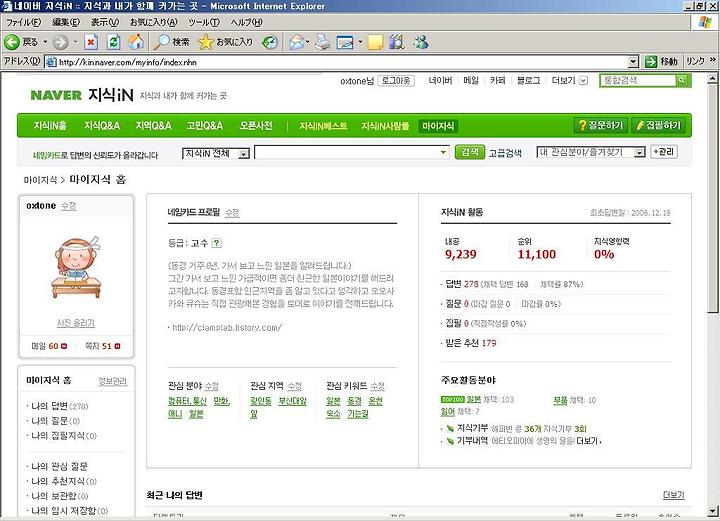Switch to the 오픈사전 tab
Viewport: 720px width, 521px height.
tap(256, 126)
